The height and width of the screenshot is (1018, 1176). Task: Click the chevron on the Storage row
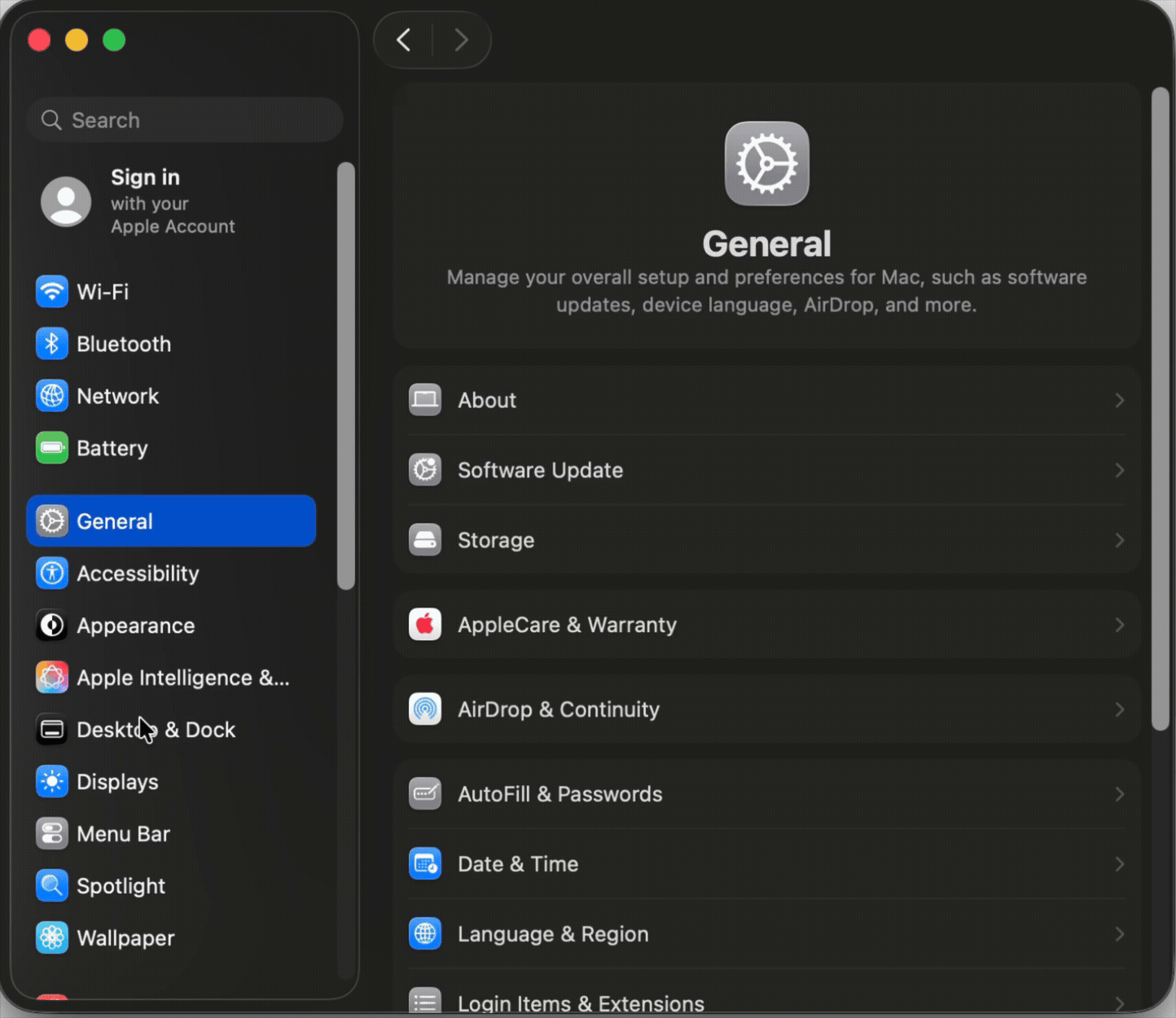(1120, 540)
